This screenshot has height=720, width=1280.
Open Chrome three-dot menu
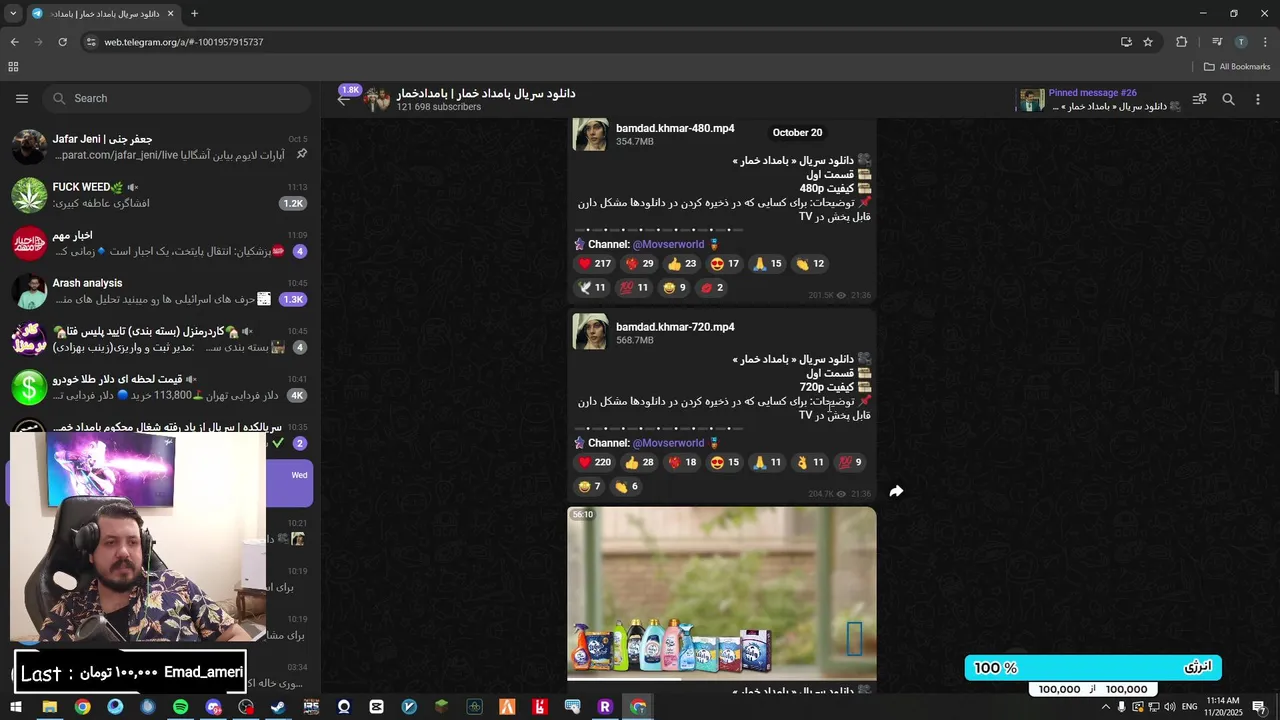(x=1265, y=42)
